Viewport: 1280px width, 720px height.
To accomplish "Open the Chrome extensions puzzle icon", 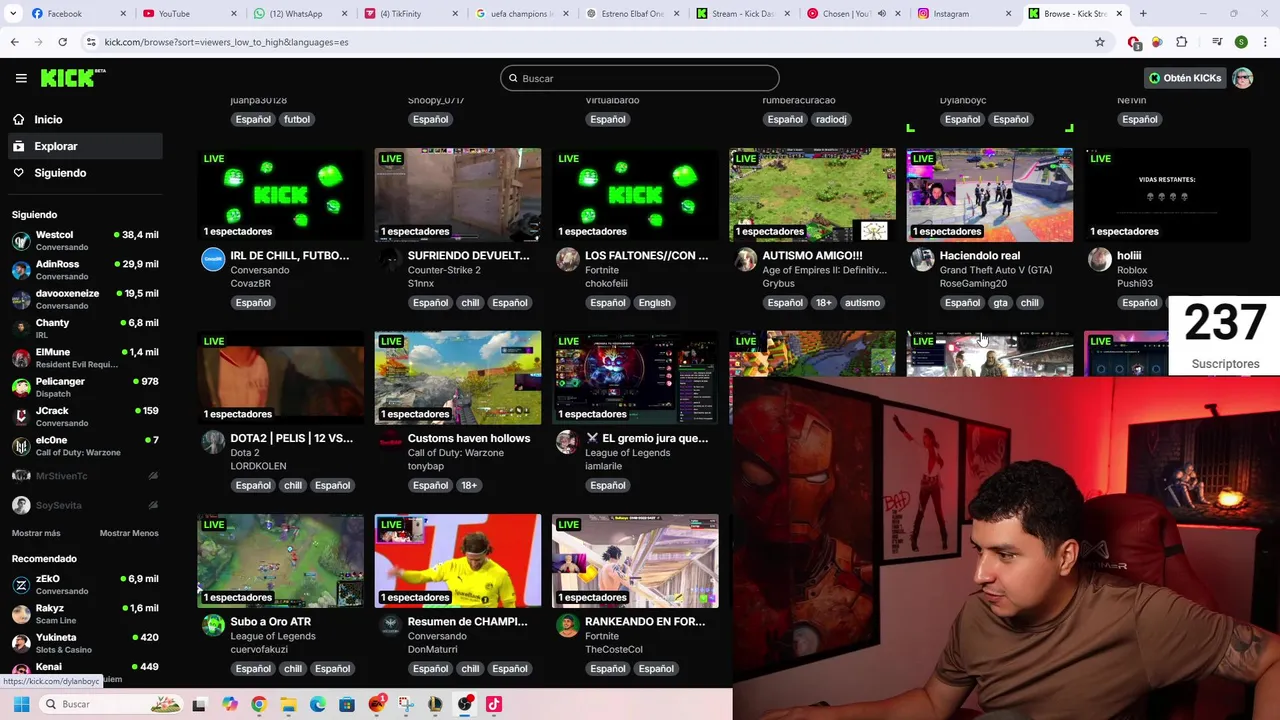I will click(1181, 42).
